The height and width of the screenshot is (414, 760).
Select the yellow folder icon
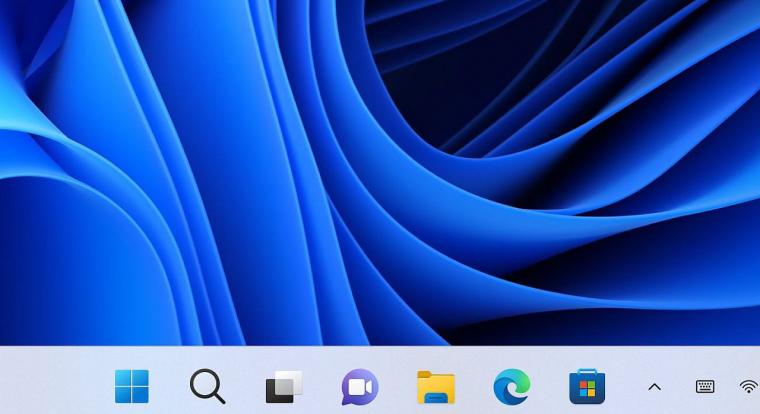[436, 387]
